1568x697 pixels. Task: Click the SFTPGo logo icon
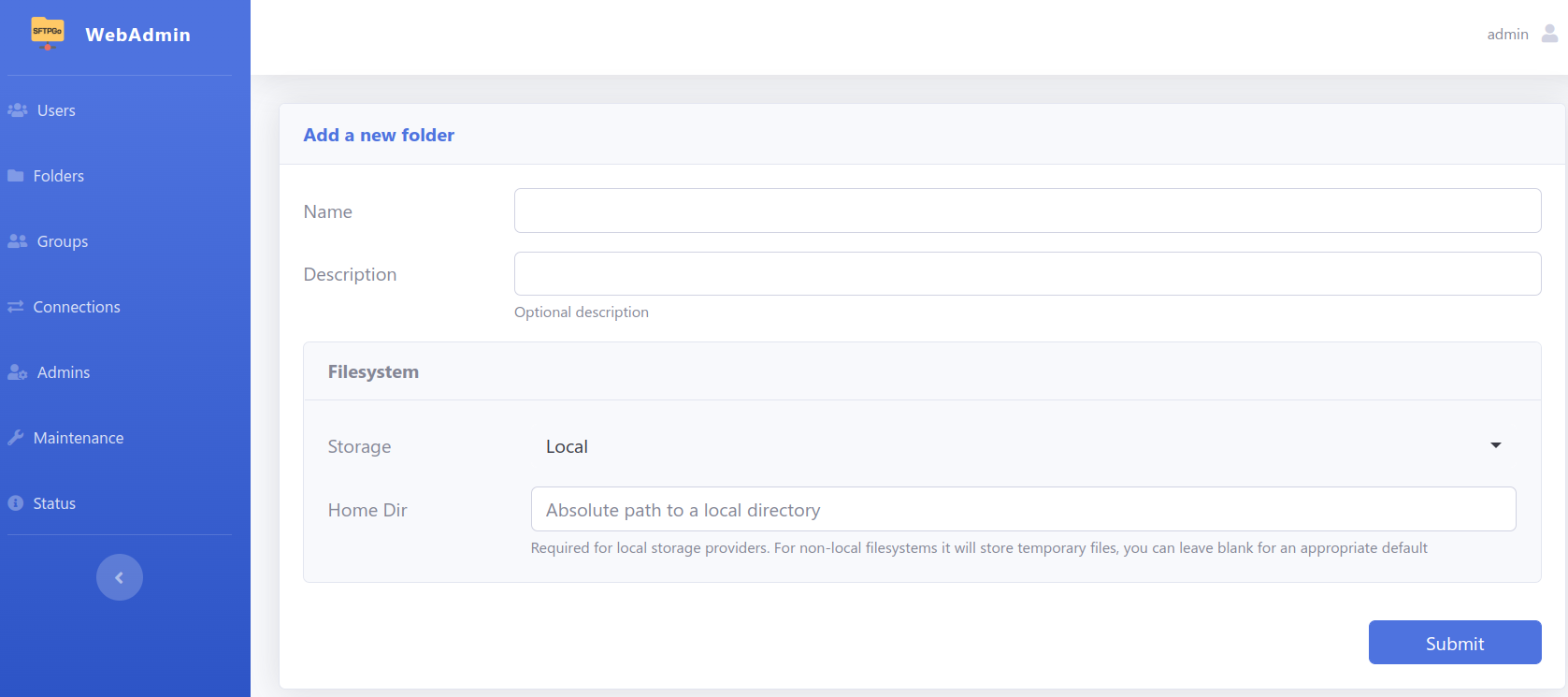[48, 33]
